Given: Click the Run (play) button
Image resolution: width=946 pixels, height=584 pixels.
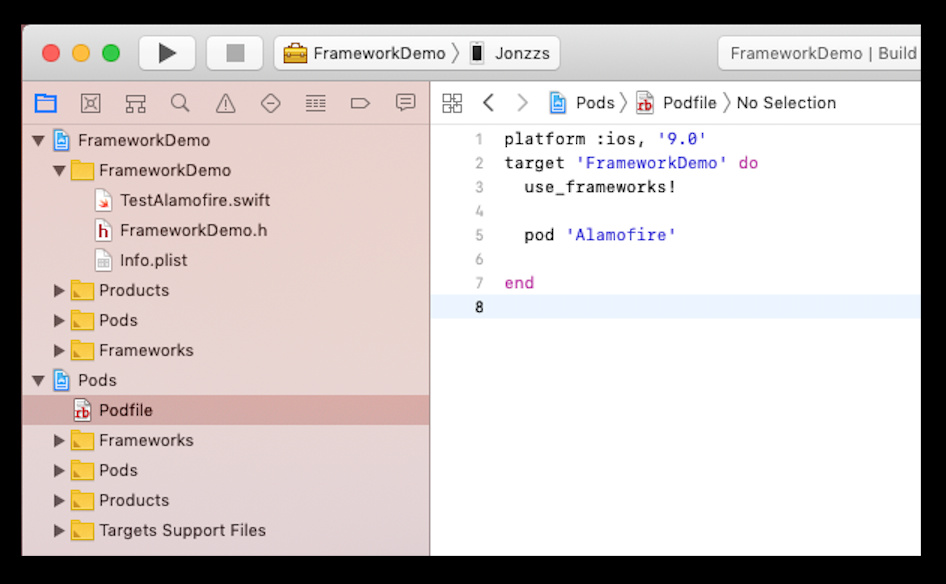Looking at the screenshot, I should (167, 53).
